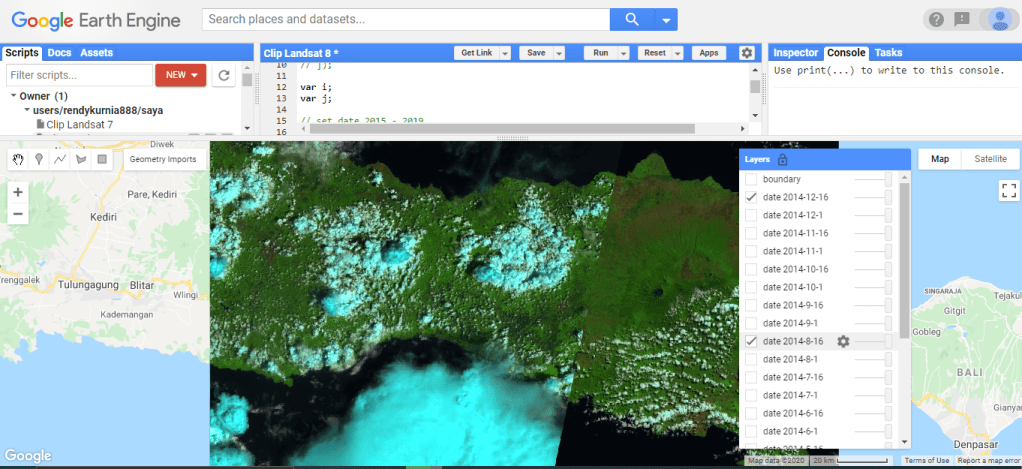Enable the boundary layer checkbox
The width and height of the screenshot is (1022, 469).
751,179
